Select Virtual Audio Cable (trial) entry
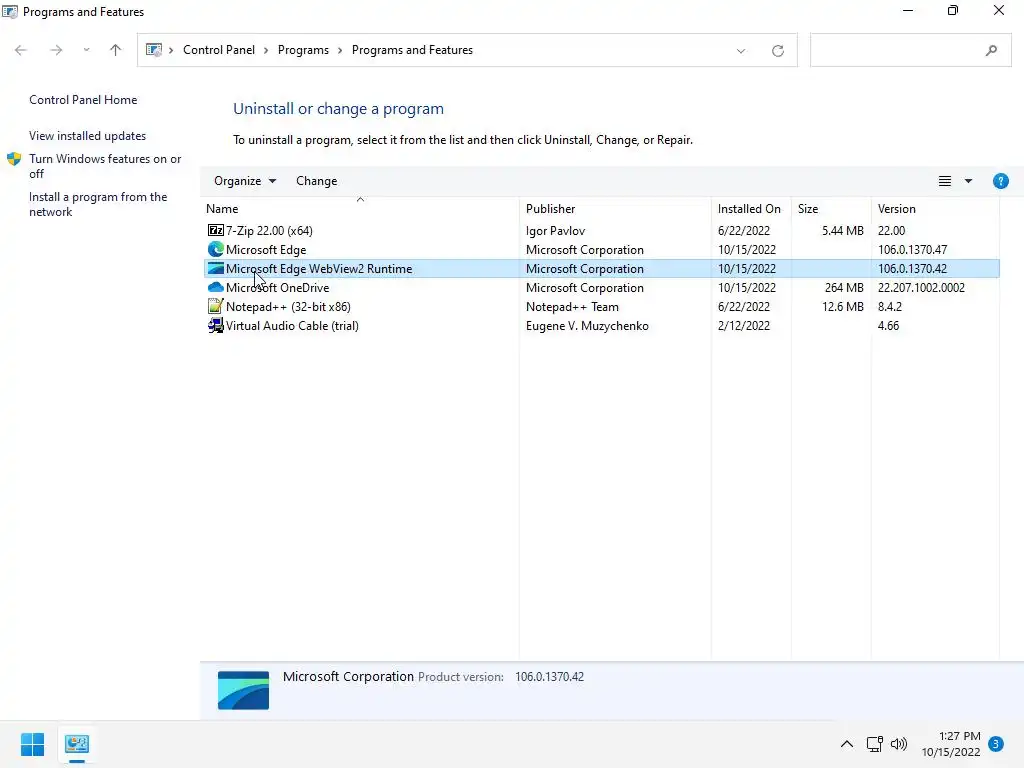The width and height of the screenshot is (1024, 768). (x=292, y=325)
